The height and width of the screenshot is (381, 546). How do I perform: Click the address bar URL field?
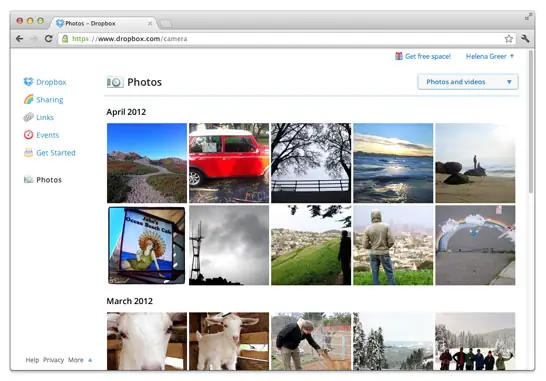[x=287, y=39]
